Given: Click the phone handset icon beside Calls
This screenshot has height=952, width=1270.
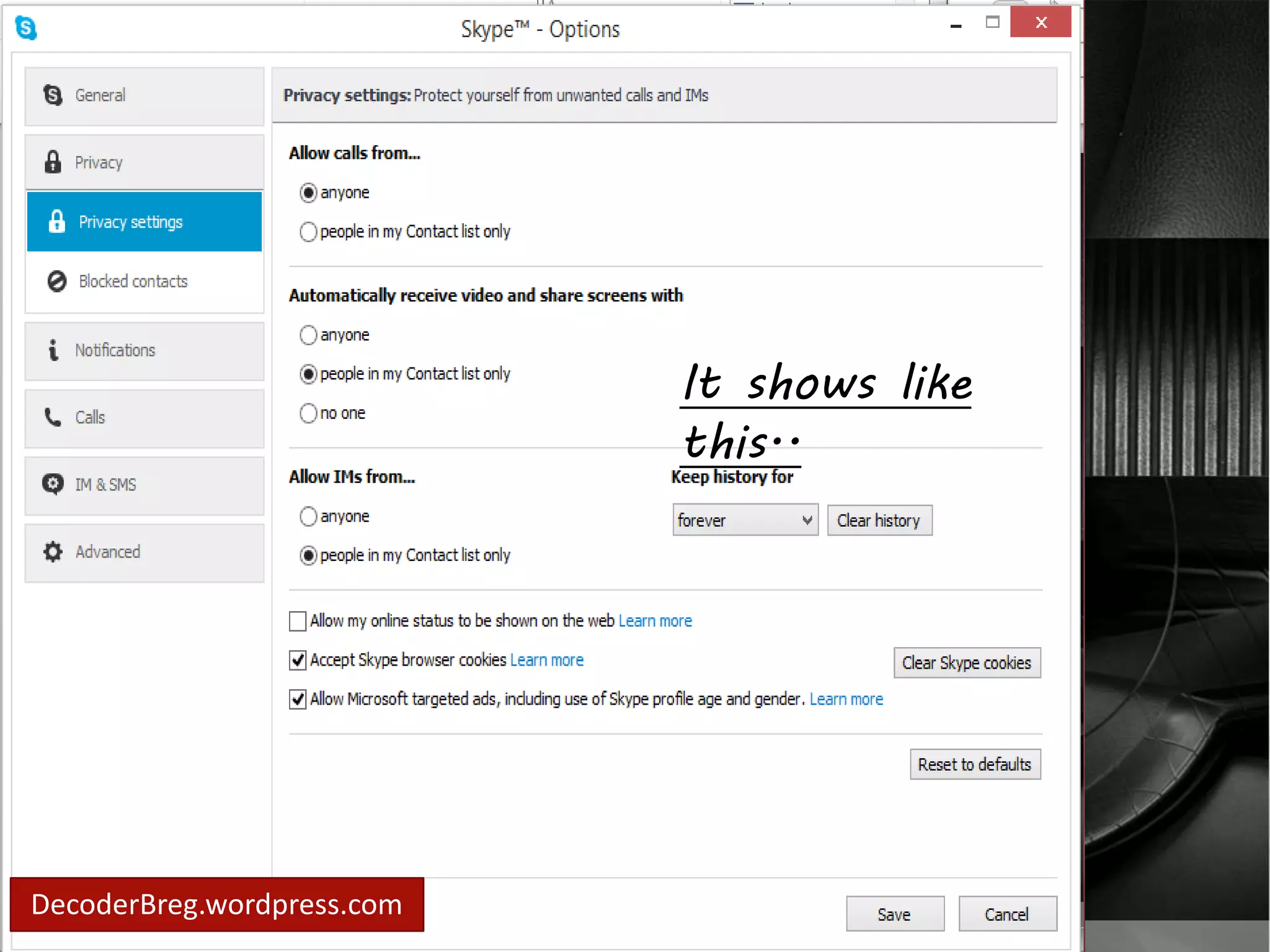Looking at the screenshot, I should (x=53, y=417).
